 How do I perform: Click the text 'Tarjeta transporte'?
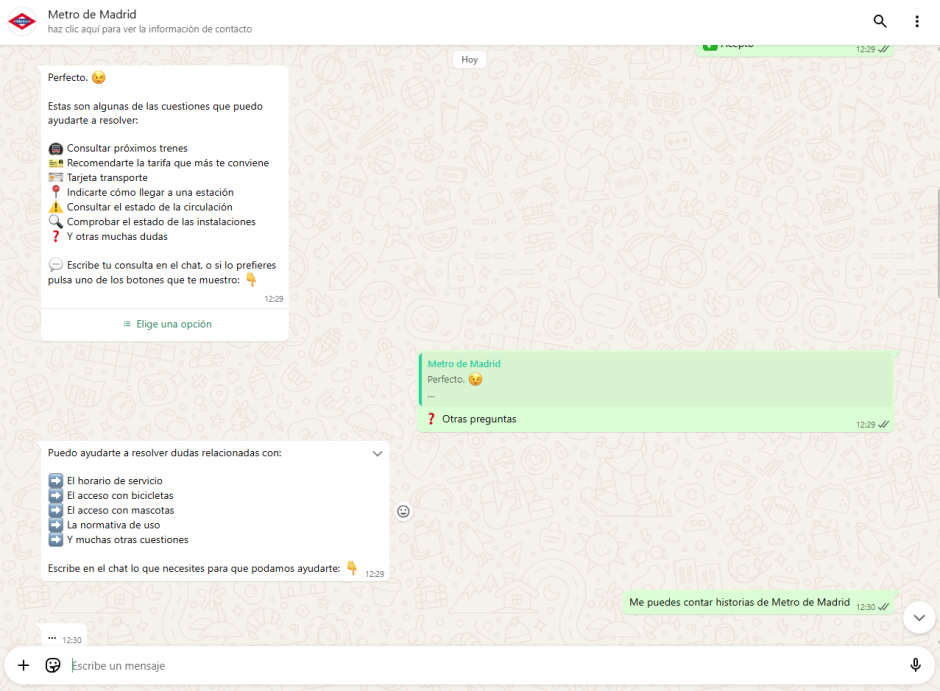coord(107,177)
